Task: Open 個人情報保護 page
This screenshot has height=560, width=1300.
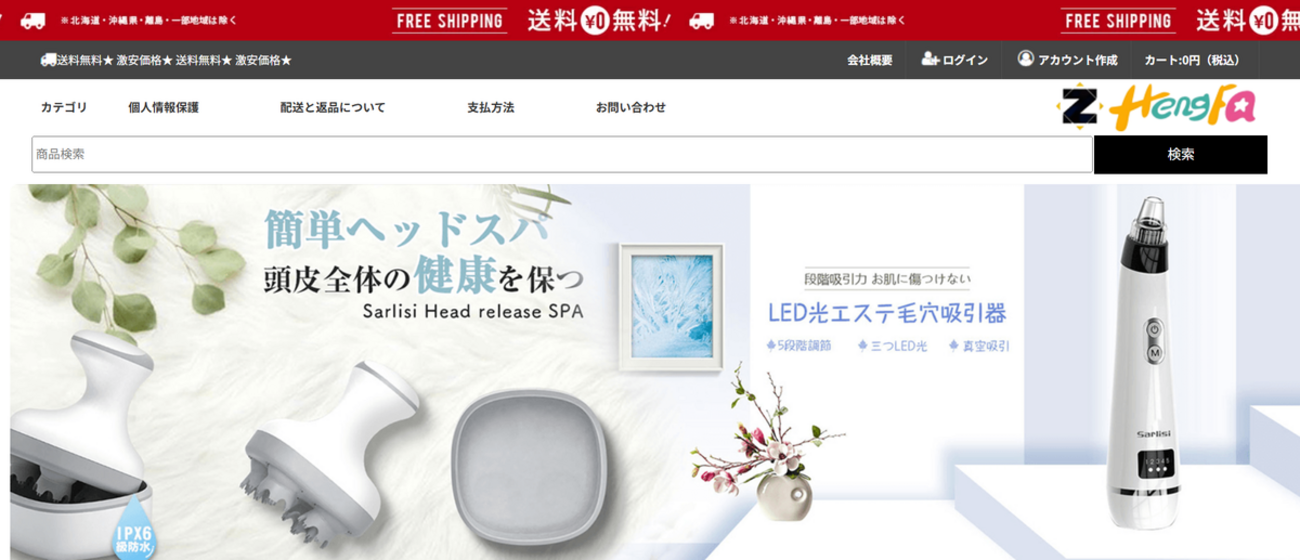Action: click(163, 107)
